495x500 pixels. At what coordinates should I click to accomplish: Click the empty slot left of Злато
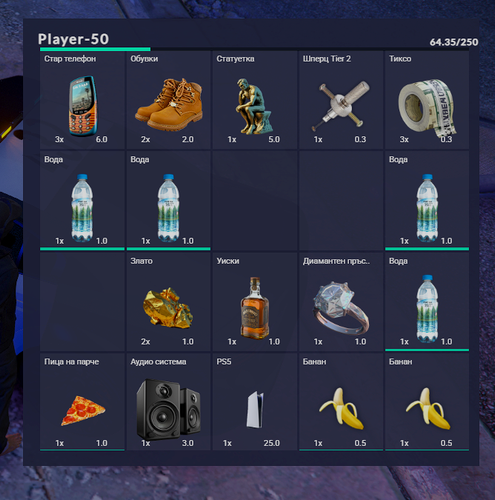click(82, 302)
